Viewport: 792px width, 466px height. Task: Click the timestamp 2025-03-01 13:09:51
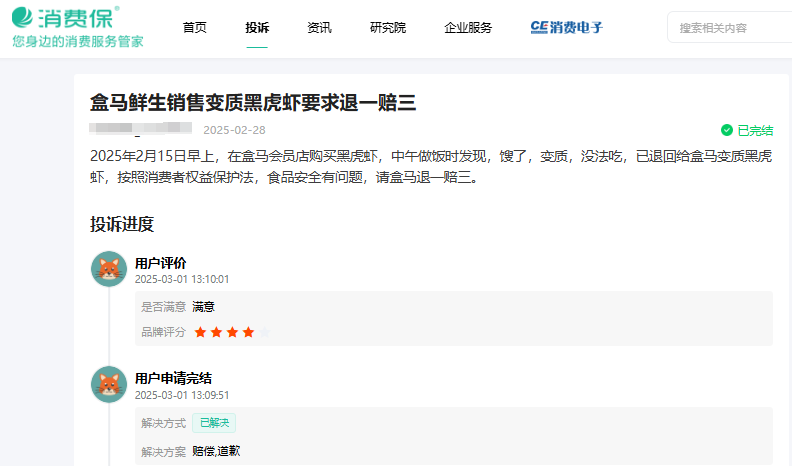tap(182, 395)
